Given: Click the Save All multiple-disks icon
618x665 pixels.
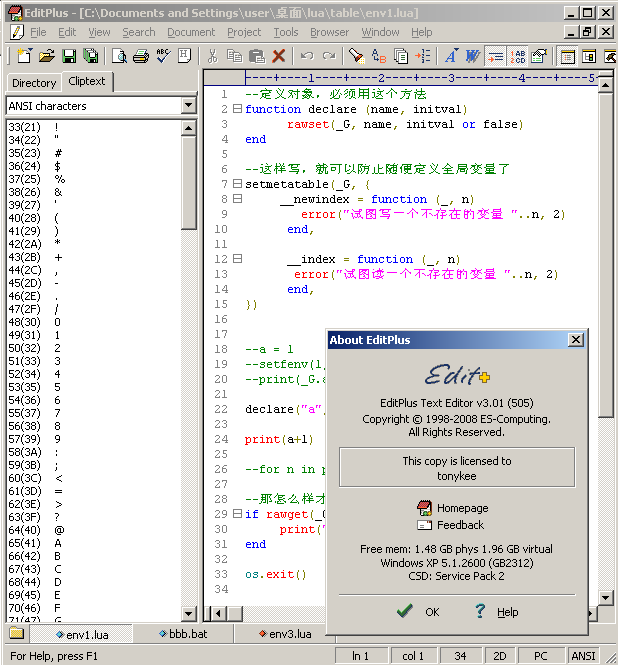Looking at the screenshot, I should [91, 56].
